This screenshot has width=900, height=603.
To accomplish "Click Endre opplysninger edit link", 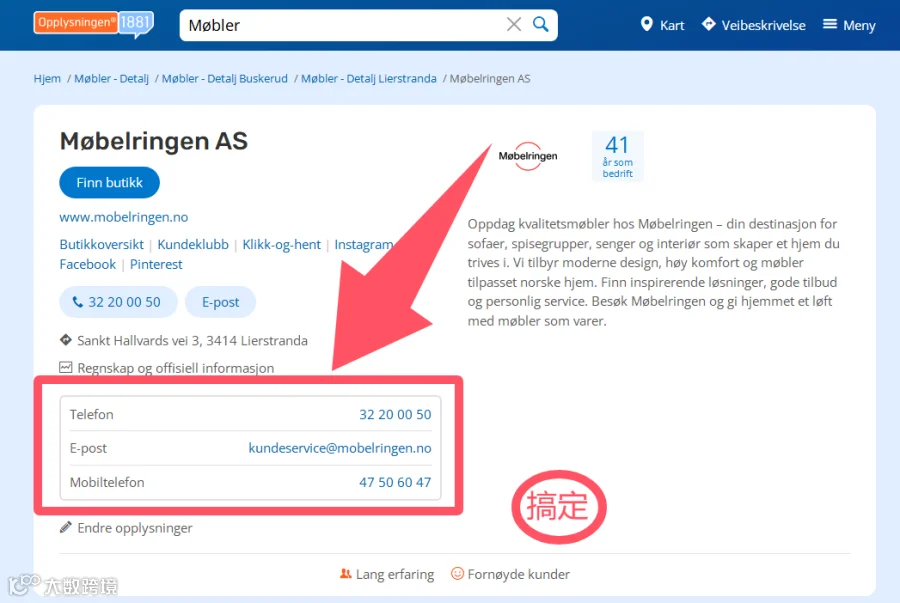I will coord(126,528).
